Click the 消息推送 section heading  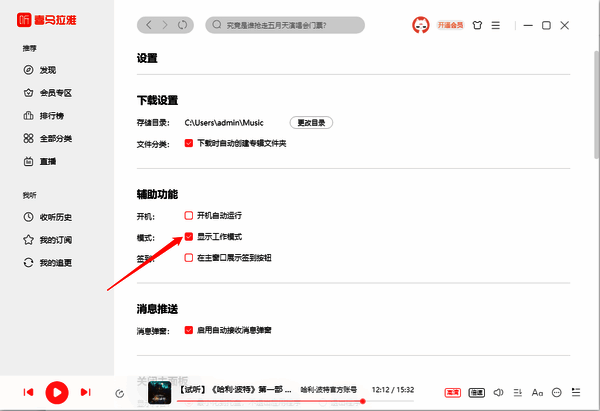pos(157,309)
